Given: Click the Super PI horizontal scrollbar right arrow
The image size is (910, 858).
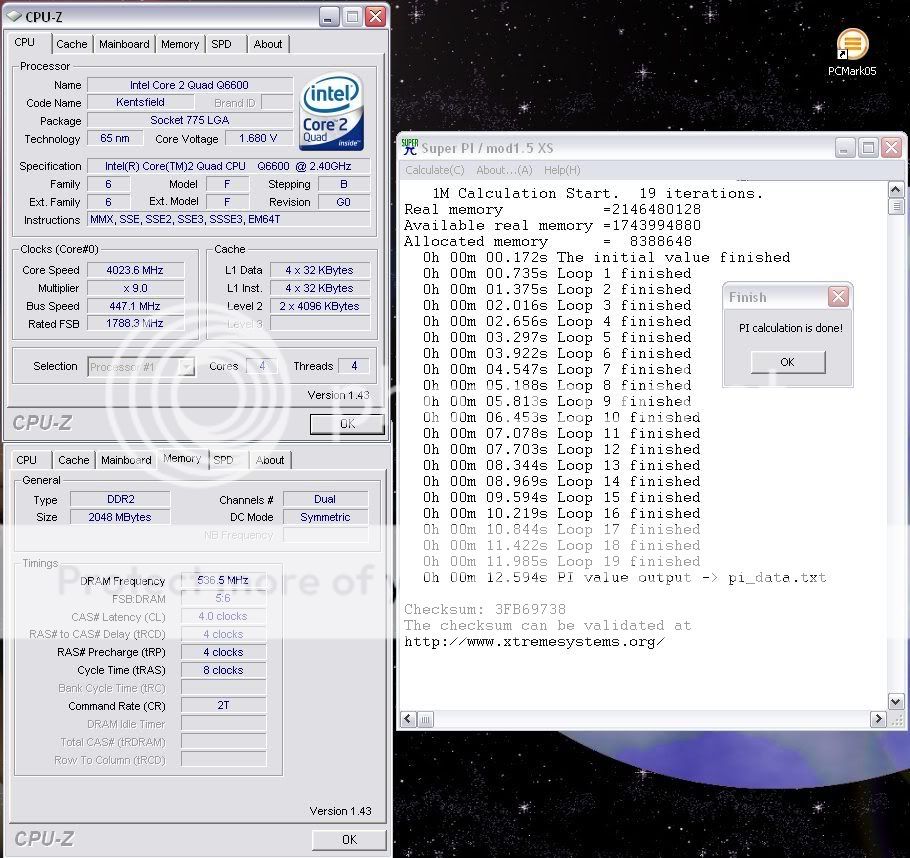Looking at the screenshot, I should (878, 718).
